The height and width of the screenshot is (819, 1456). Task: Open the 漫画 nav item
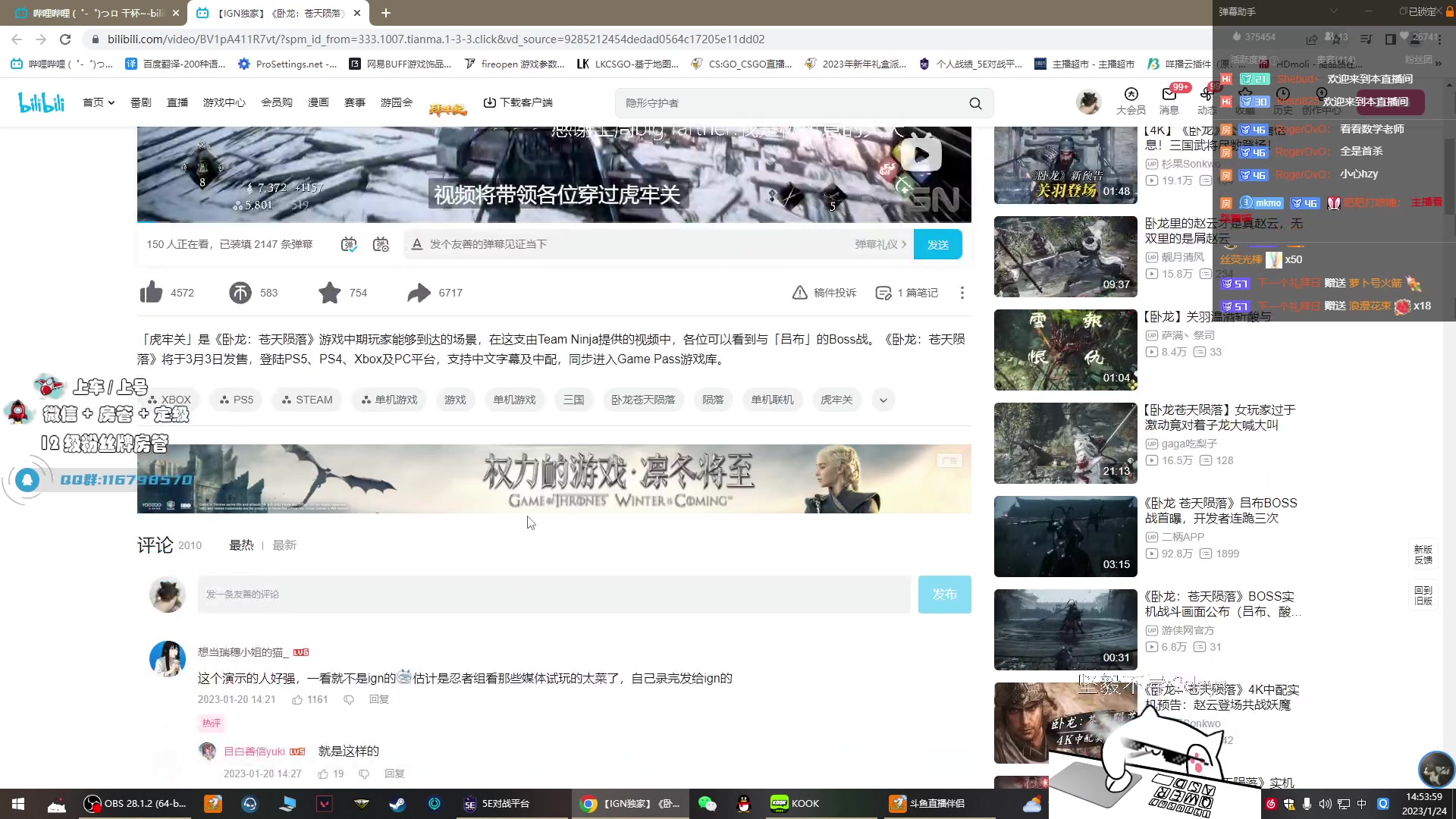coord(318,102)
